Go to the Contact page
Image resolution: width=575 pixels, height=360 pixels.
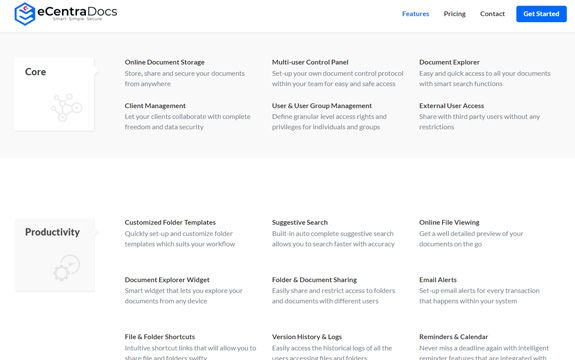point(492,14)
